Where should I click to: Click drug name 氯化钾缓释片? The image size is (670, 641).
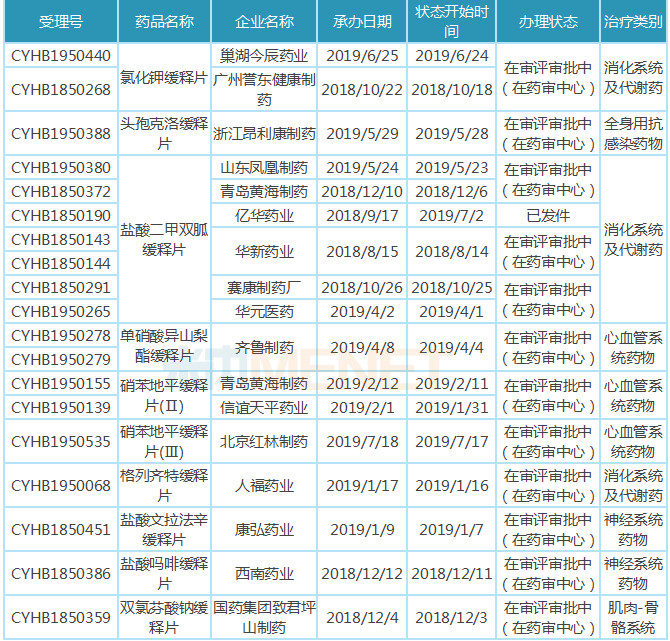pyautogui.click(x=164, y=77)
